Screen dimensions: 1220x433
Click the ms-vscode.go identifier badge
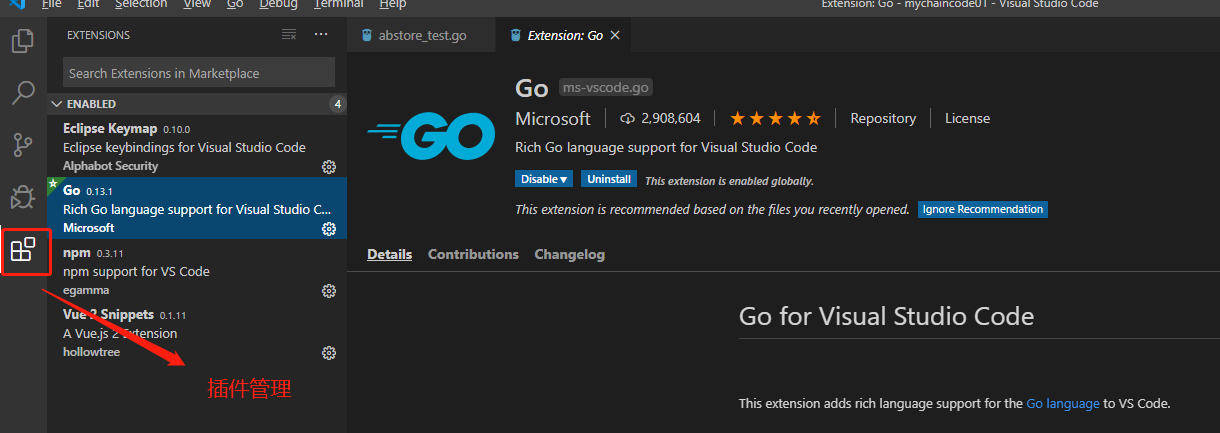point(605,88)
